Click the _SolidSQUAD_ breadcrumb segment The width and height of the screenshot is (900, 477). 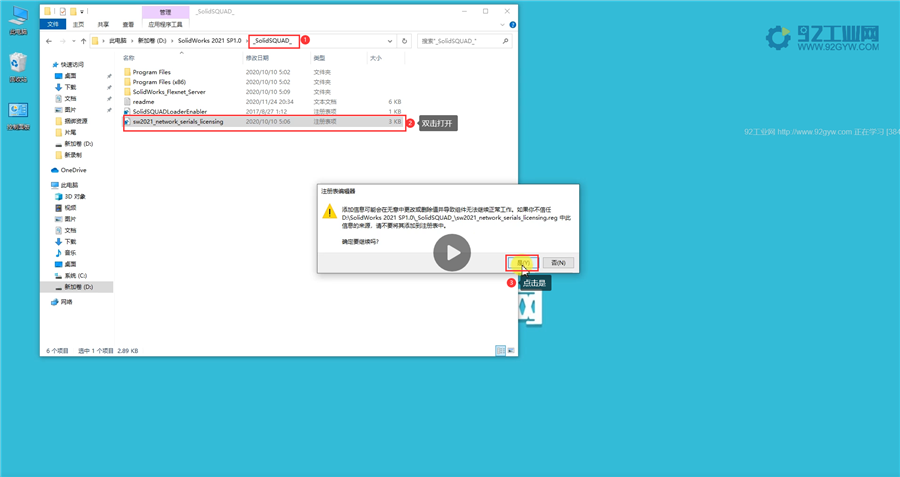tap(273, 41)
